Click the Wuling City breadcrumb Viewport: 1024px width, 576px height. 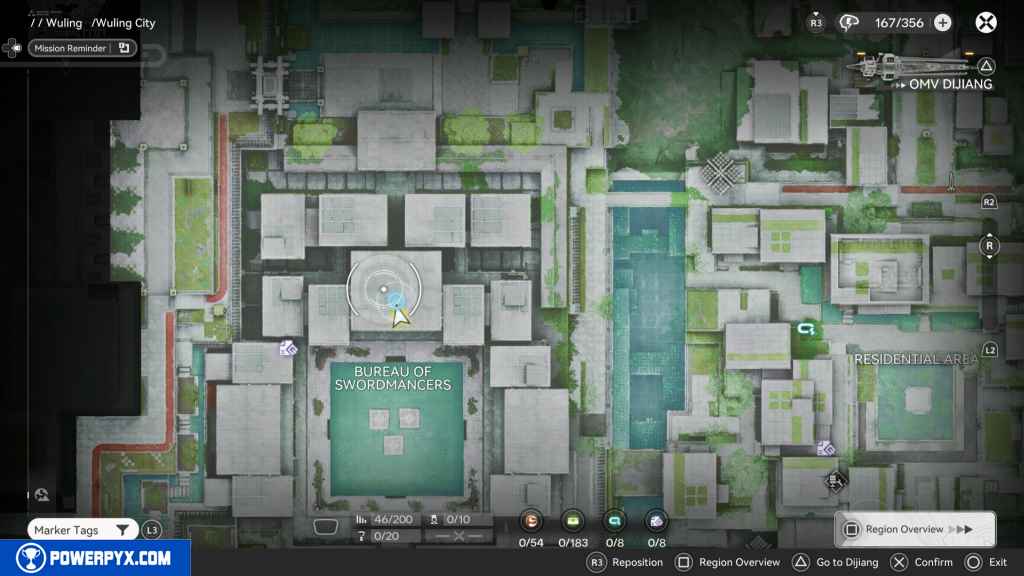tap(124, 23)
